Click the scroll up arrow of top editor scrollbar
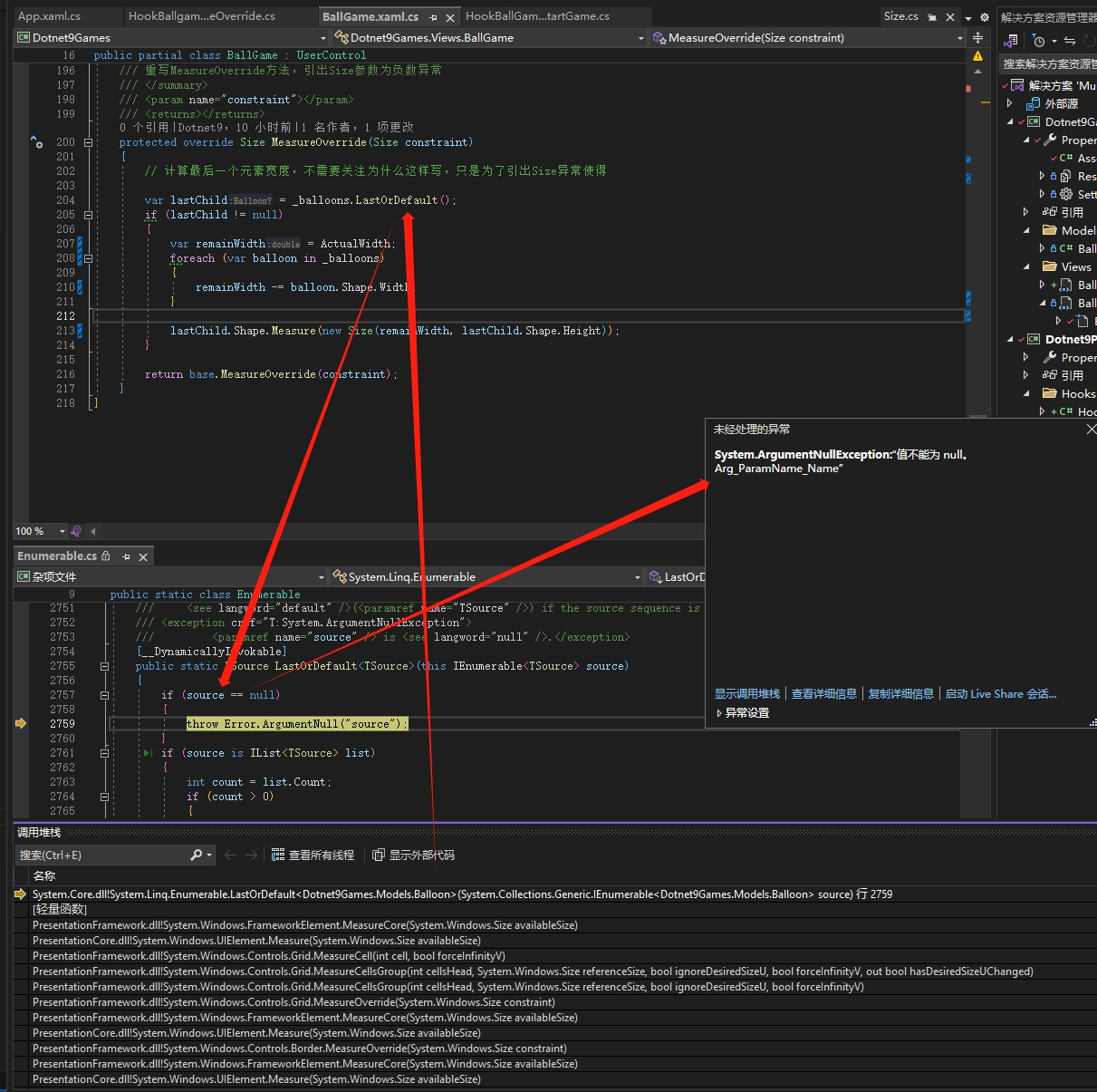Image resolution: width=1097 pixels, height=1092 pixels. click(x=977, y=73)
